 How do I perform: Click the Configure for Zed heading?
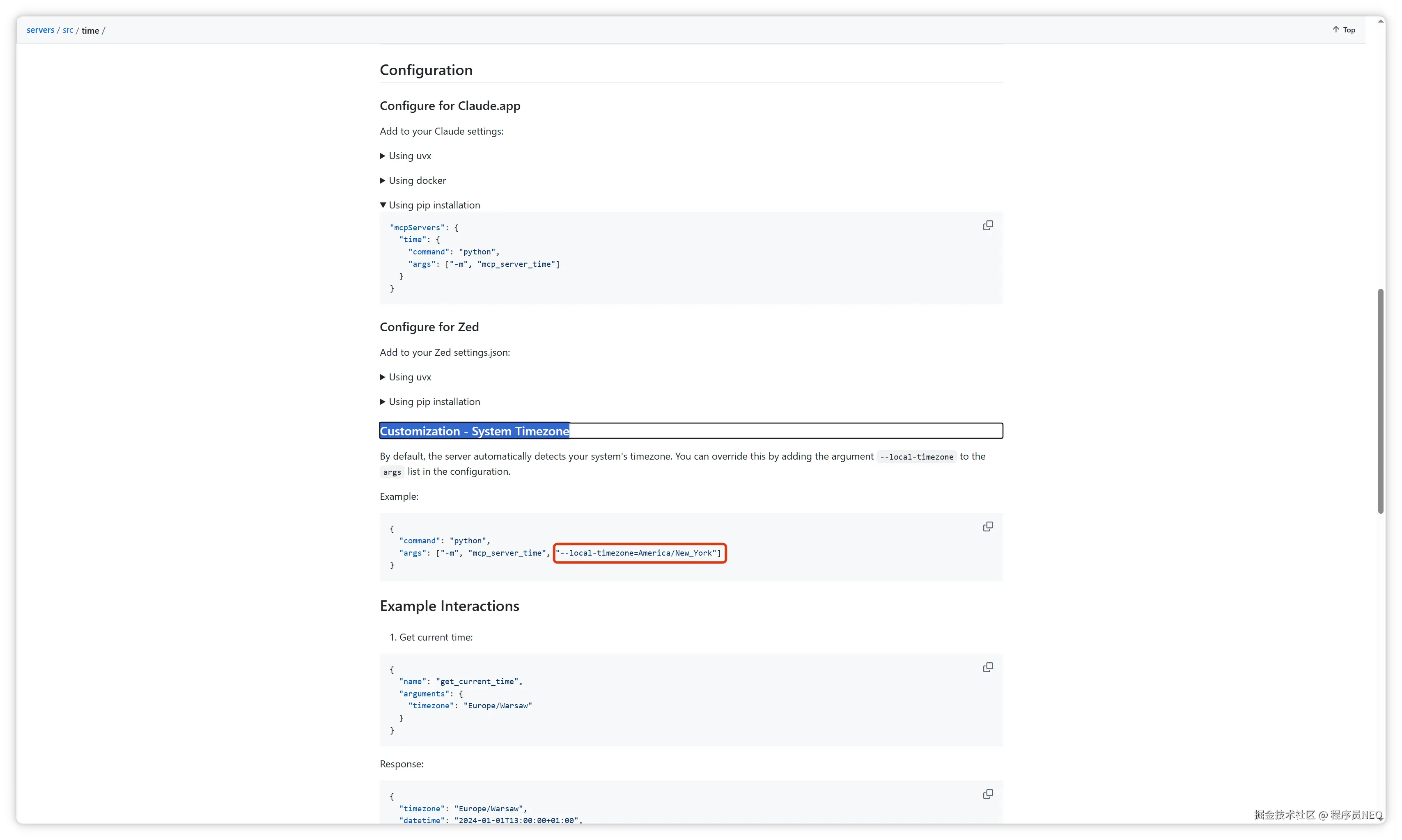(x=429, y=327)
